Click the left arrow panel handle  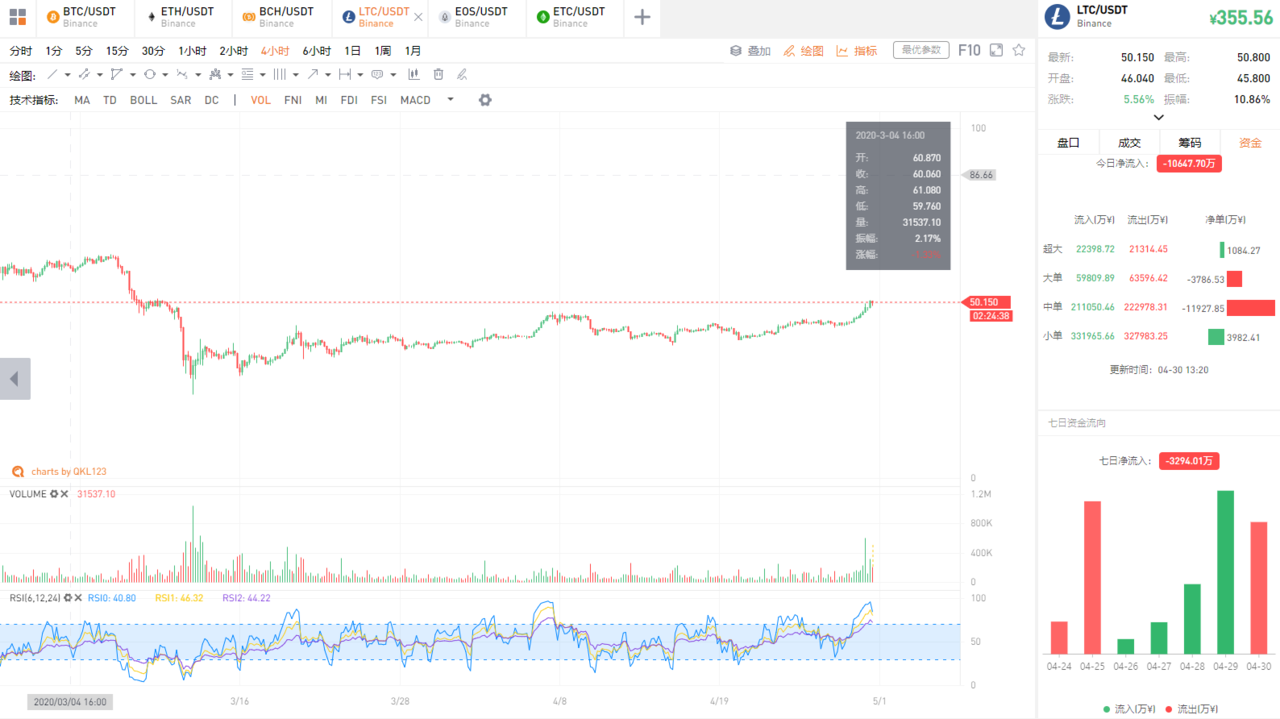(x=15, y=379)
